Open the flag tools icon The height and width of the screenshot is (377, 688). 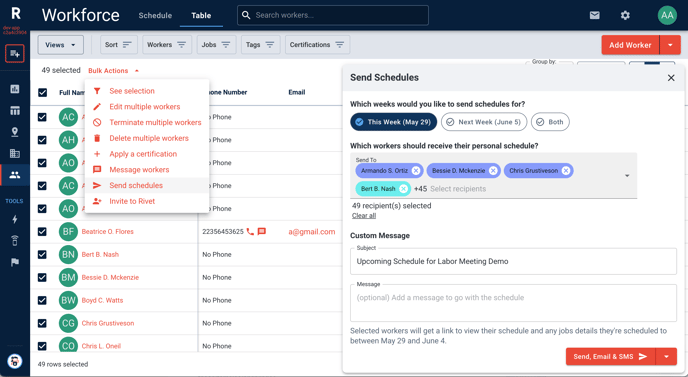pos(15,262)
